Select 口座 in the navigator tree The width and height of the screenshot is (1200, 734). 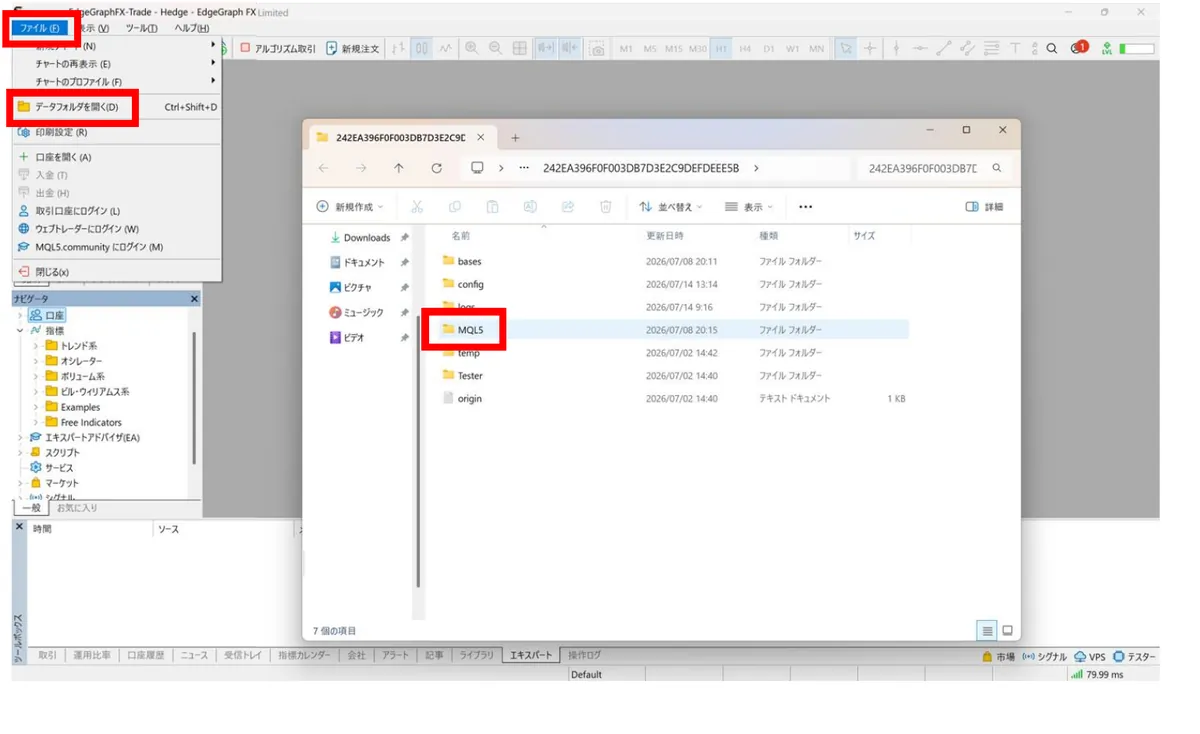pyautogui.click(x=48, y=315)
